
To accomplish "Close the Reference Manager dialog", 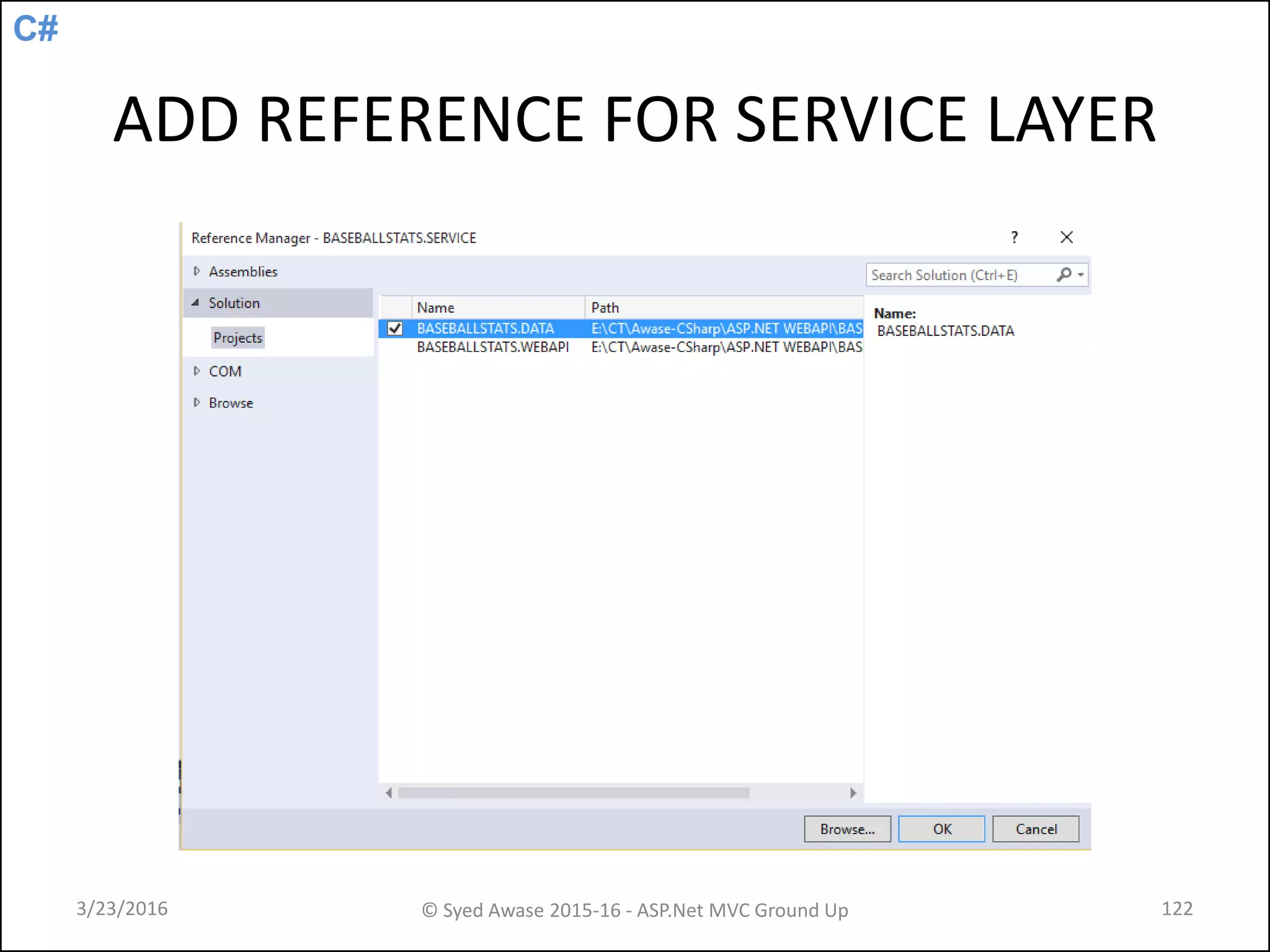I will 1067,237.
